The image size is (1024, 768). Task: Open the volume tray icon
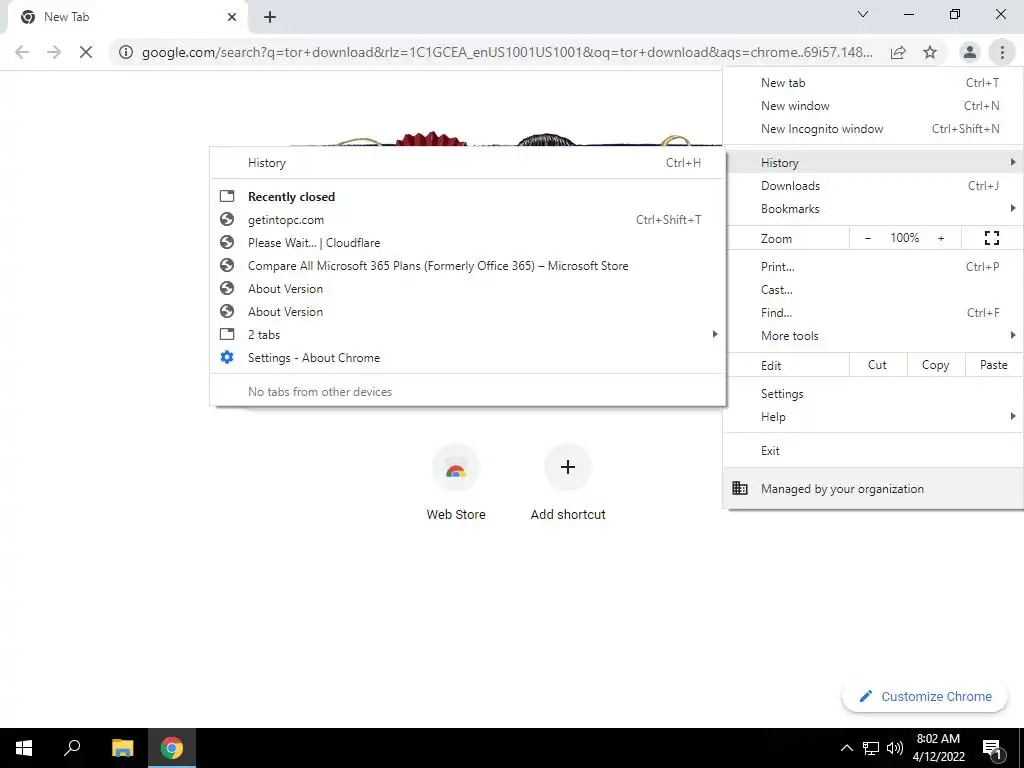pos(895,748)
